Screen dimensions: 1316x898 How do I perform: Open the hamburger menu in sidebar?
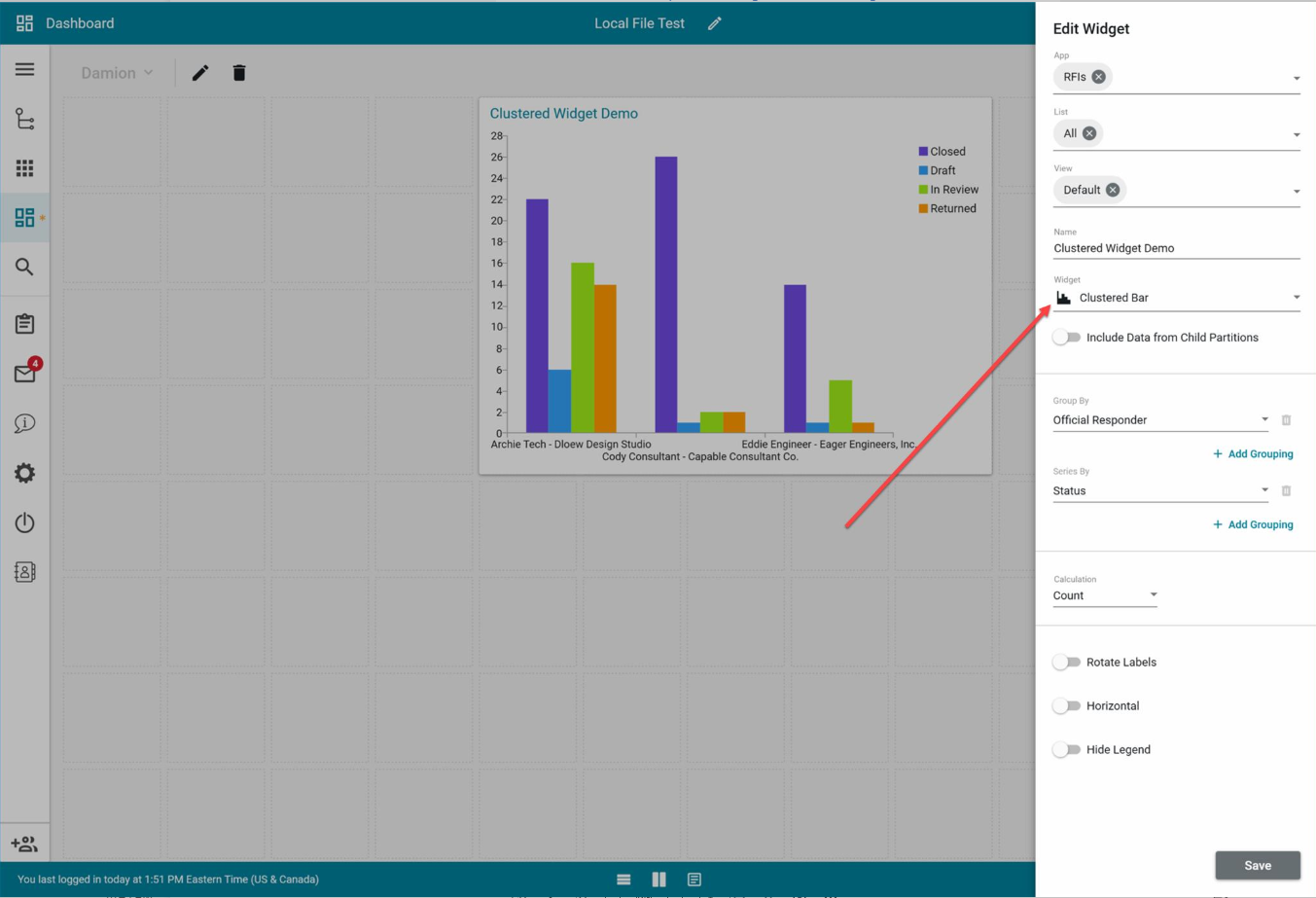(24, 70)
